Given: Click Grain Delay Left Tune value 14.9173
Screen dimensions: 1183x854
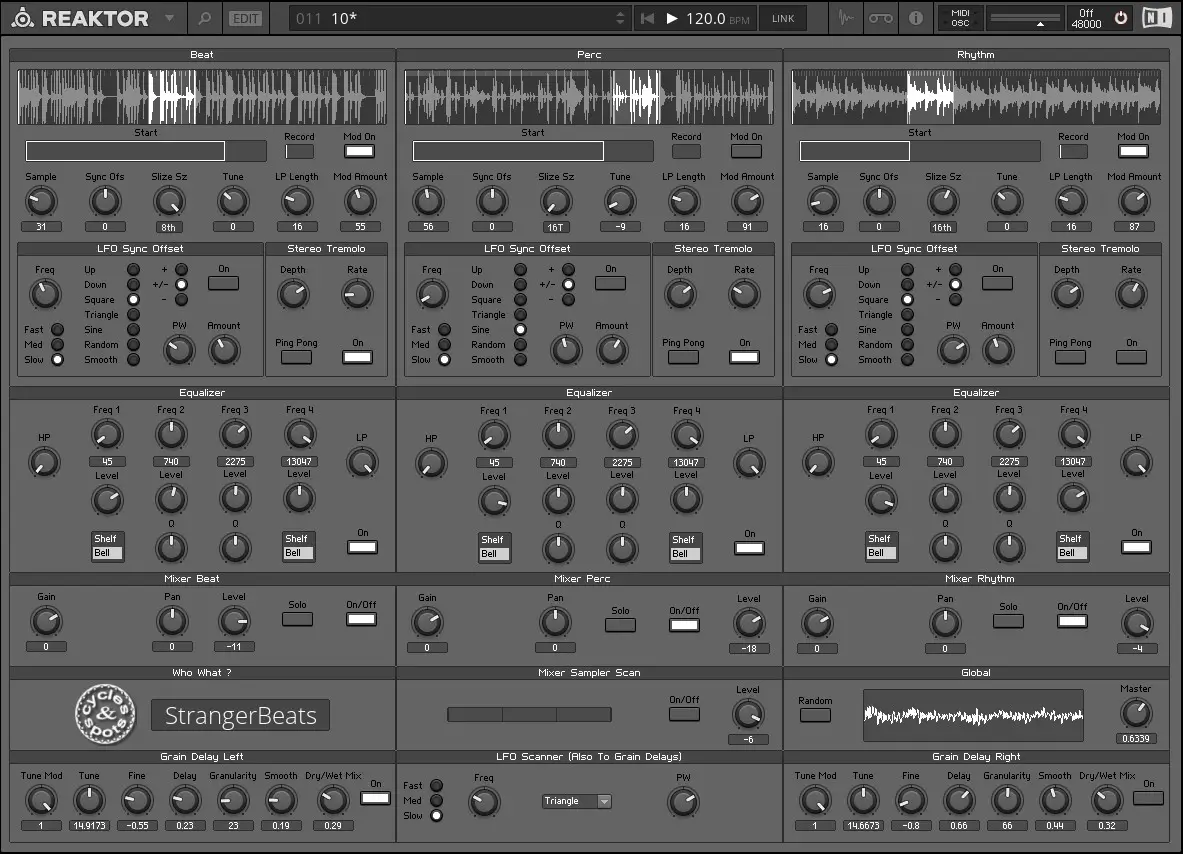Looking at the screenshot, I should click(x=89, y=825).
